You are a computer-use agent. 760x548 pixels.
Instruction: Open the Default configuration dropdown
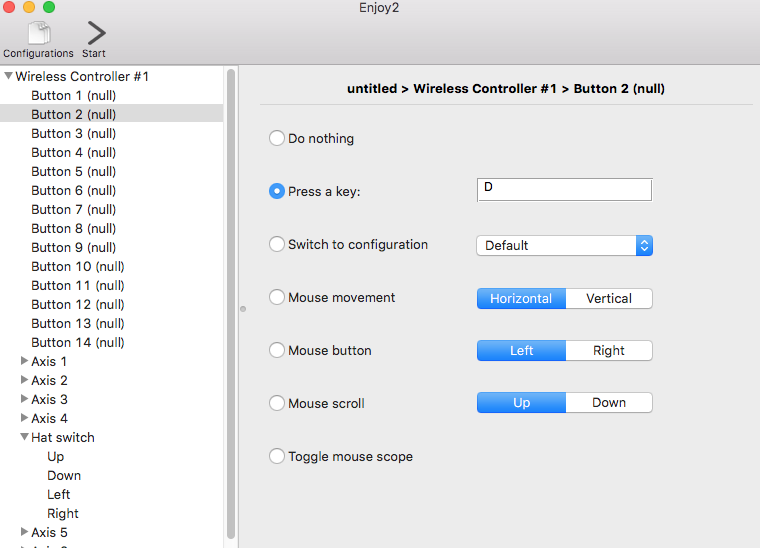[x=565, y=246]
